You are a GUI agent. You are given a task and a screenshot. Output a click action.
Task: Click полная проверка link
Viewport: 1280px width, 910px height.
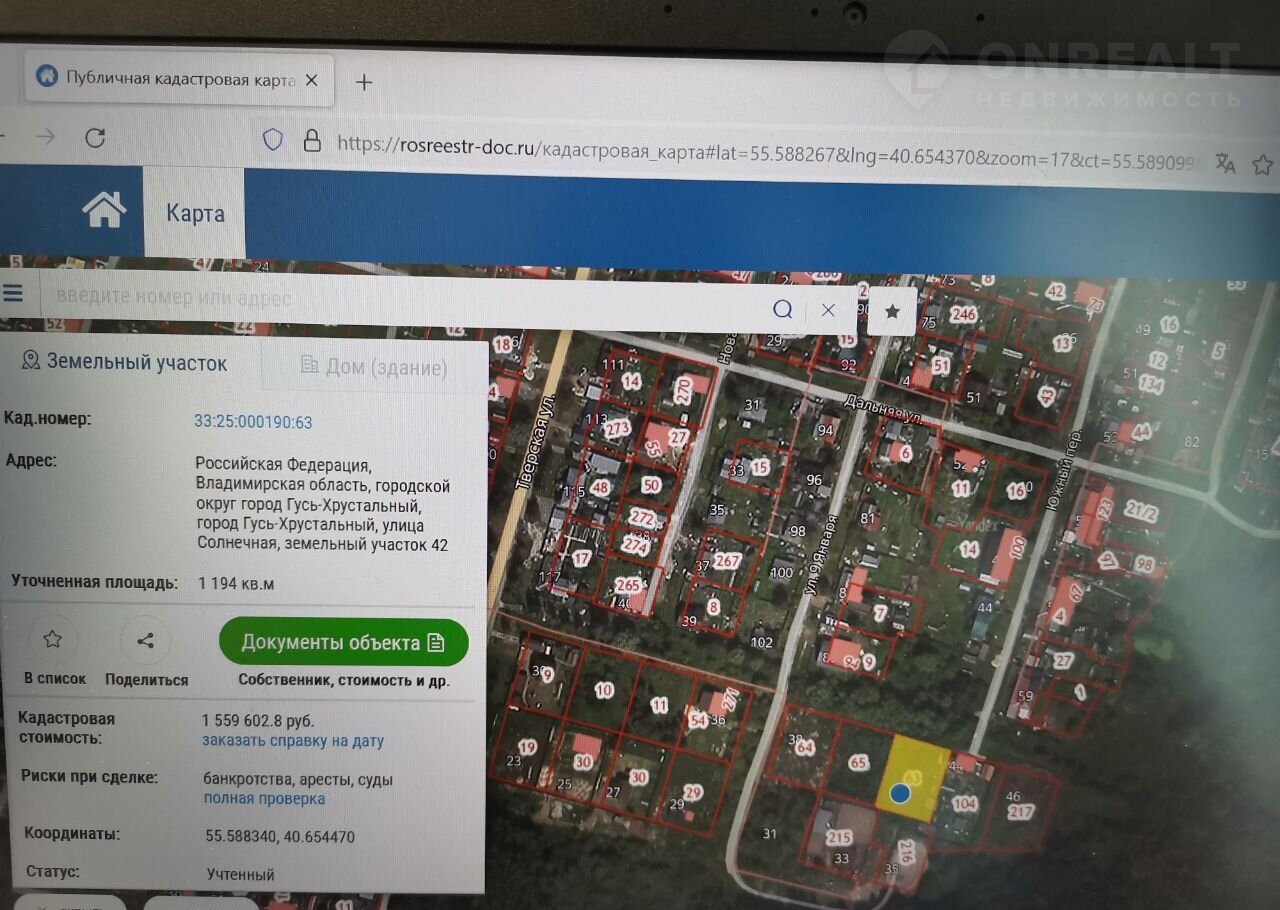click(x=264, y=799)
